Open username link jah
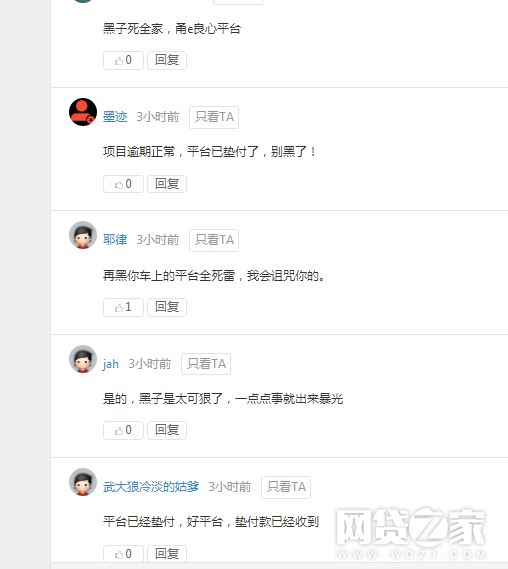 pyautogui.click(x=111, y=364)
